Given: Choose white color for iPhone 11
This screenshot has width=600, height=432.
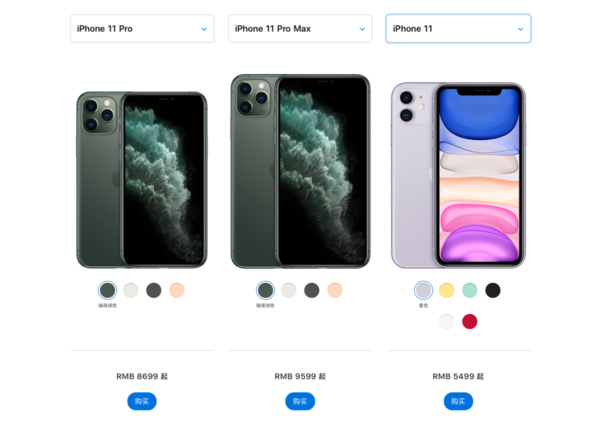Looking at the screenshot, I should tap(447, 321).
